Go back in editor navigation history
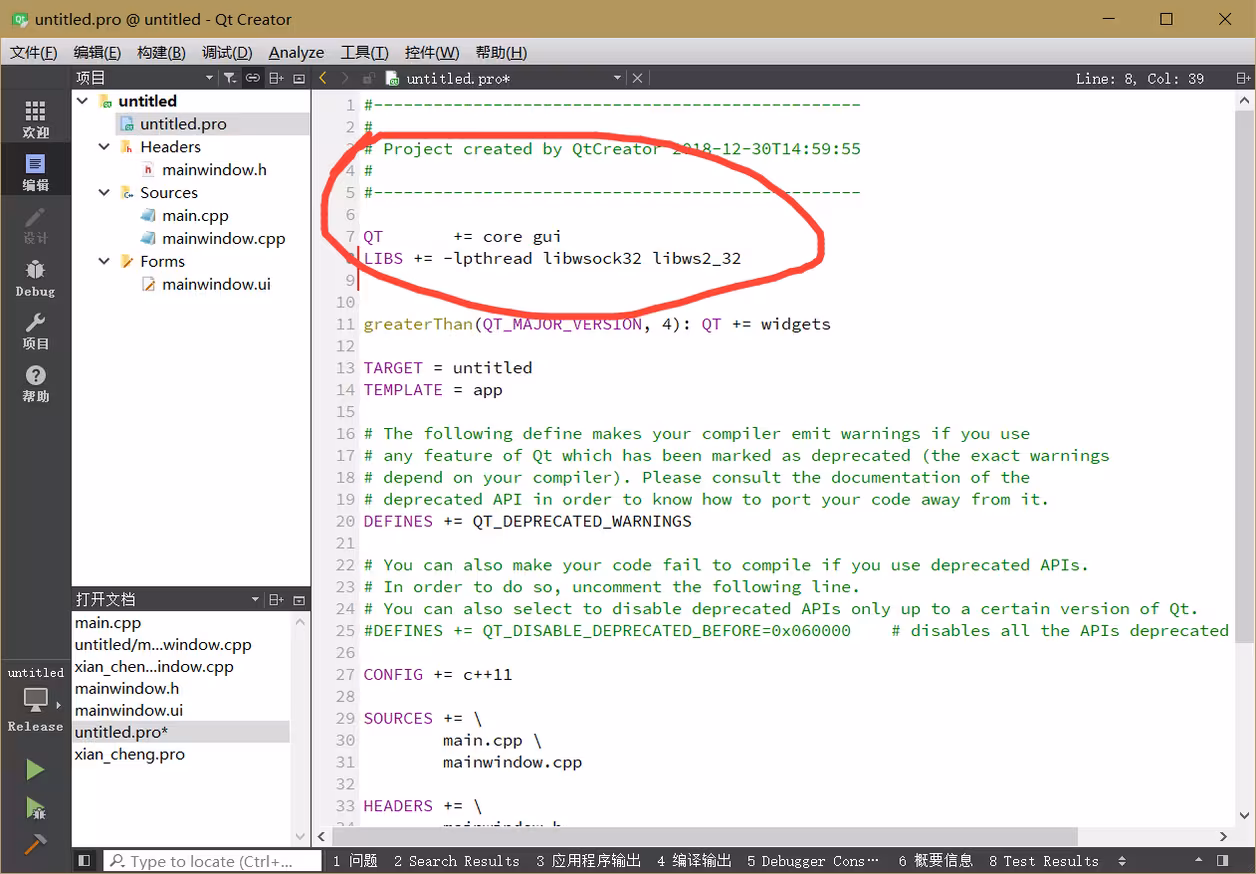This screenshot has width=1256, height=874. pos(323,78)
